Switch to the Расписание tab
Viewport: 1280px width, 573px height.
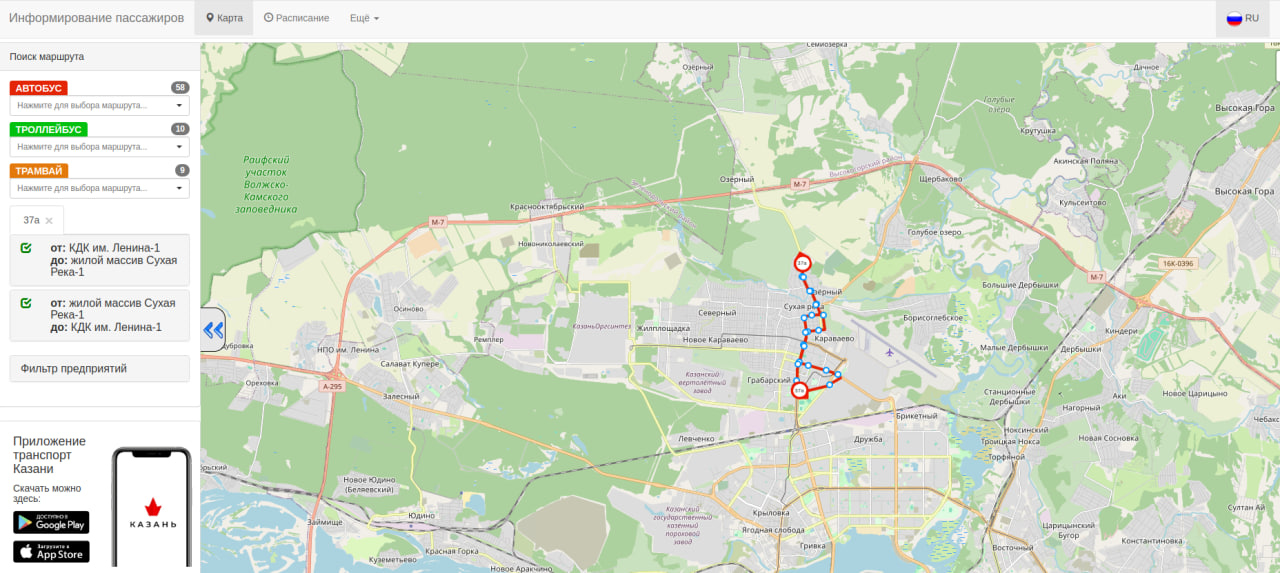coord(296,18)
